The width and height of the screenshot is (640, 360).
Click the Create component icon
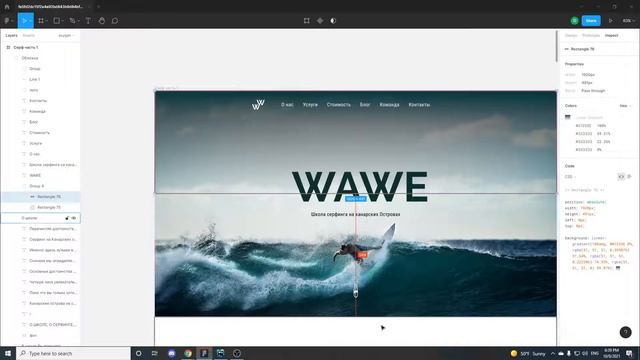click(x=320, y=20)
